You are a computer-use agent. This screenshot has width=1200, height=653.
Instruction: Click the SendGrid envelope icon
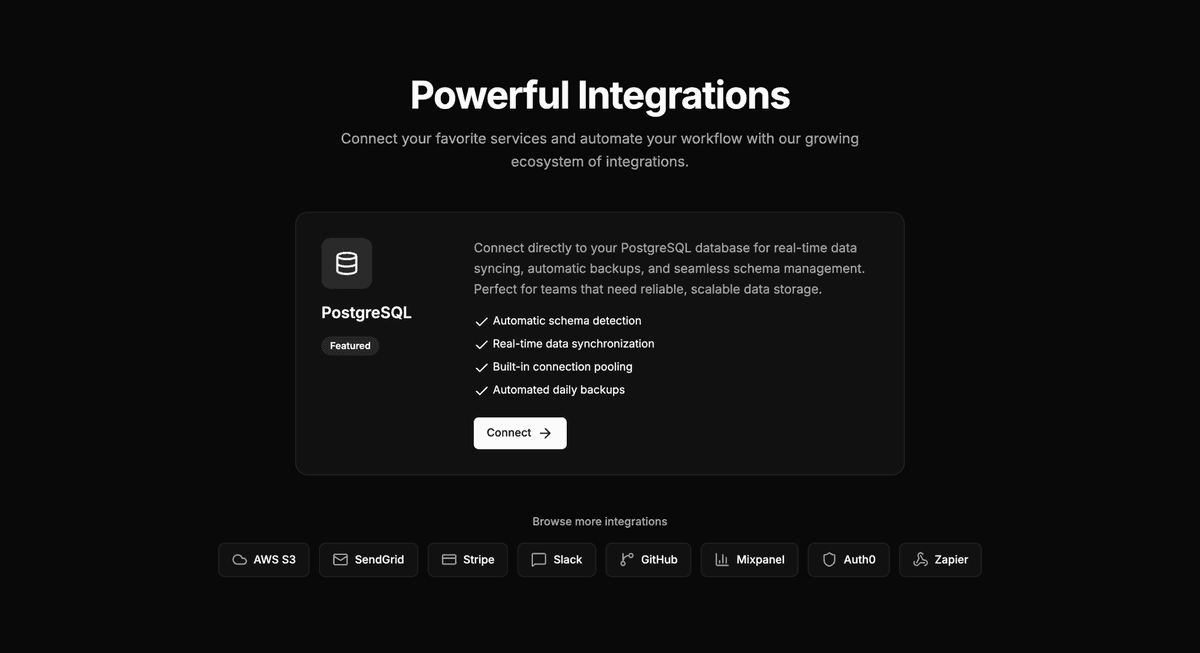click(x=340, y=560)
